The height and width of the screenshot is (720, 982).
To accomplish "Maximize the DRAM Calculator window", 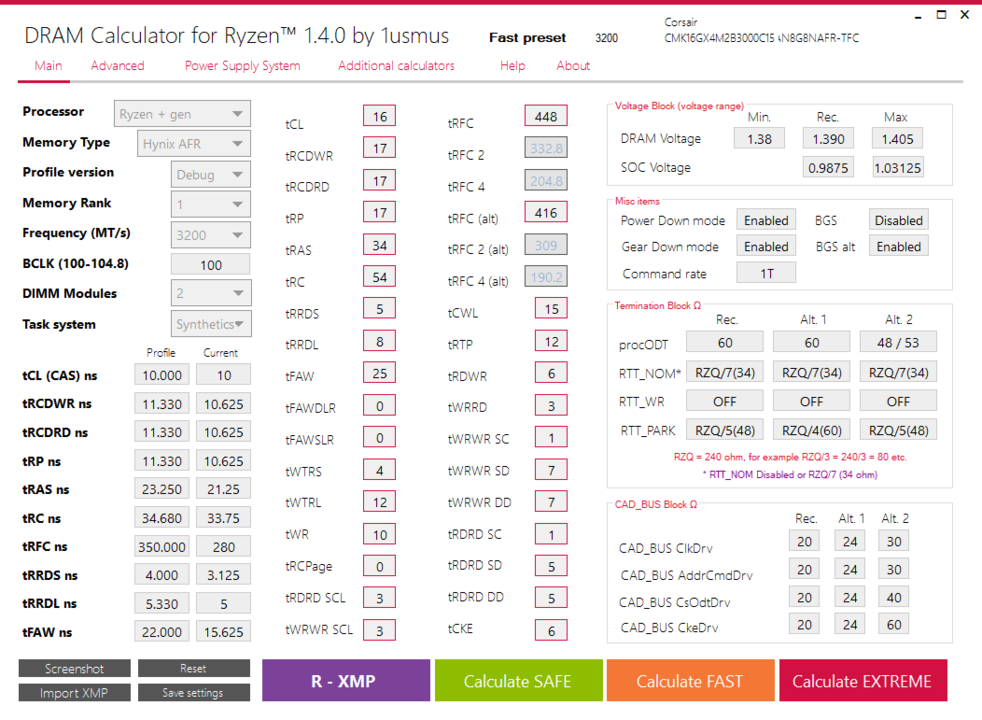I will point(941,14).
